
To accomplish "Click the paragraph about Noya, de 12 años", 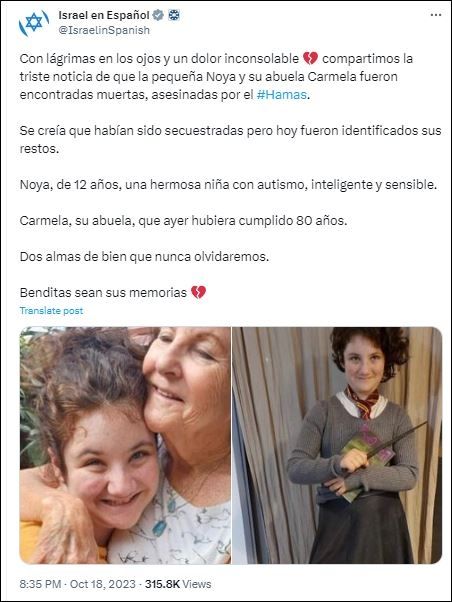I will (228, 185).
